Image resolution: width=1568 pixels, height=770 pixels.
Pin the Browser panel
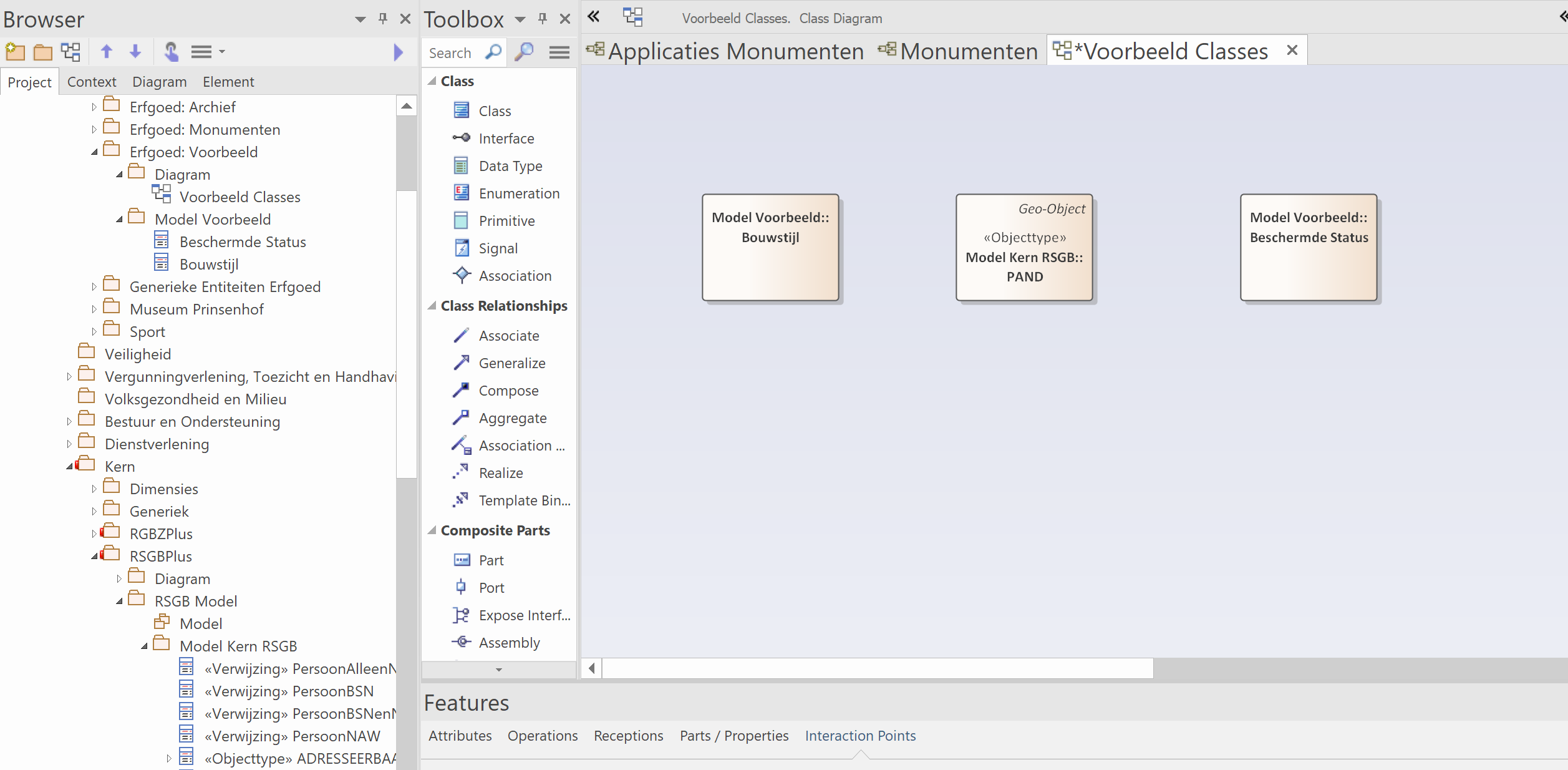383,19
